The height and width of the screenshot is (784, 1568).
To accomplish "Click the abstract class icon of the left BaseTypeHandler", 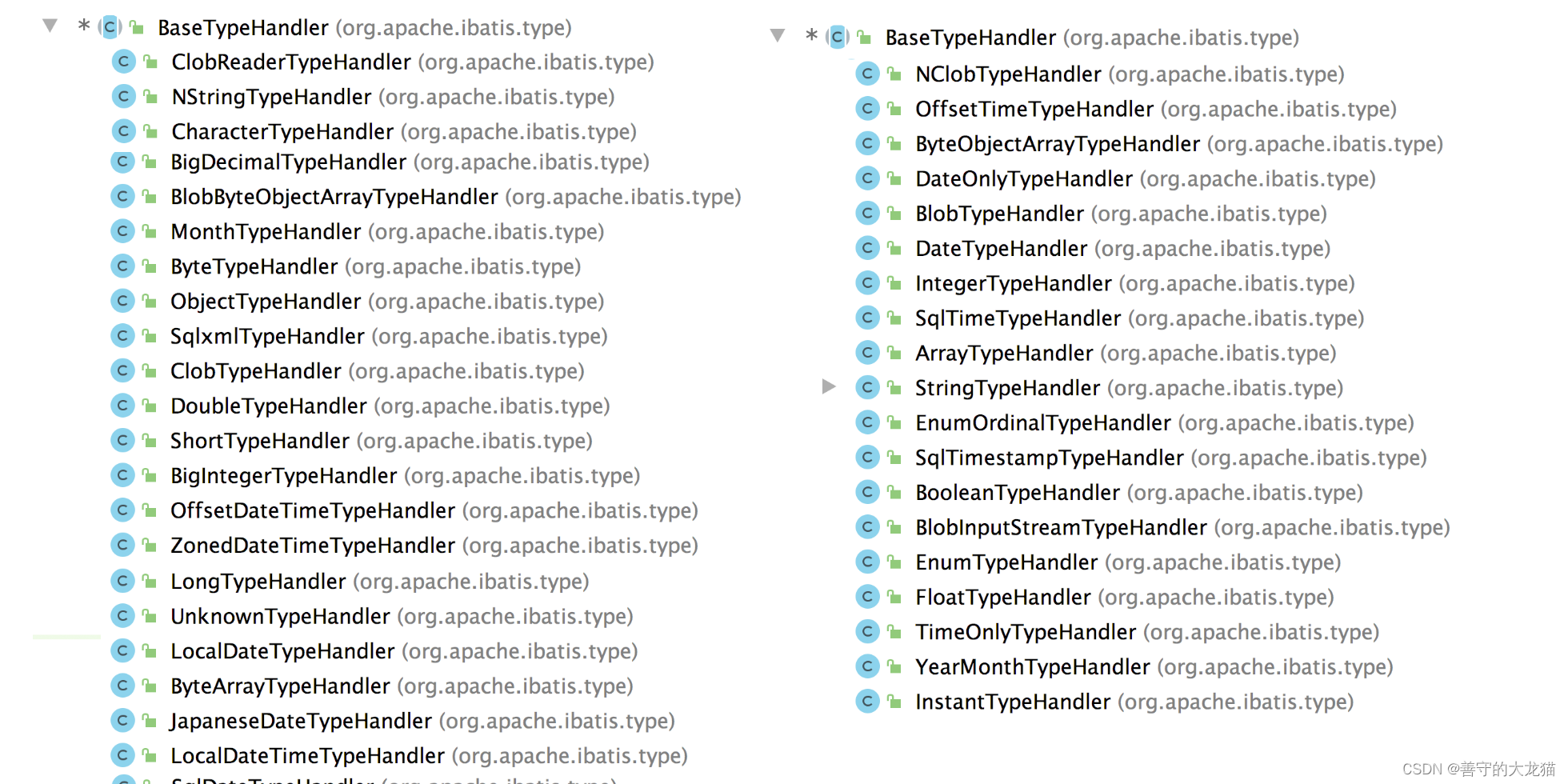I will pos(110,27).
